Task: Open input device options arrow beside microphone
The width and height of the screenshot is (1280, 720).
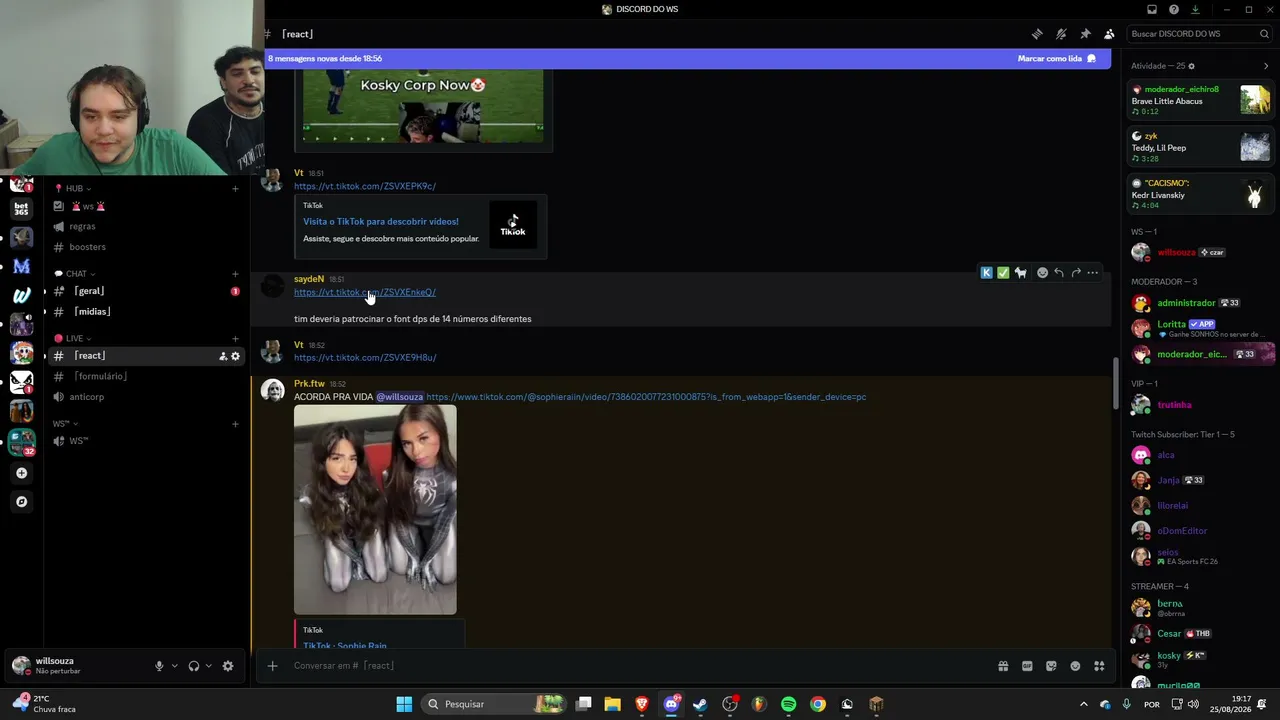Action: point(174,666)
